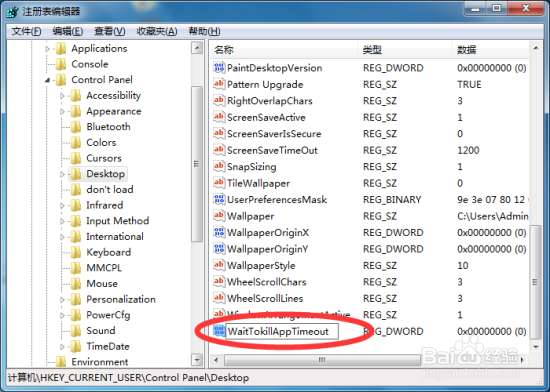Image resolution: width=550 pixels, height=392 pixels.
Task: Click the WallpaperOriginX DWORD icon
Action: tap(219, 232)
